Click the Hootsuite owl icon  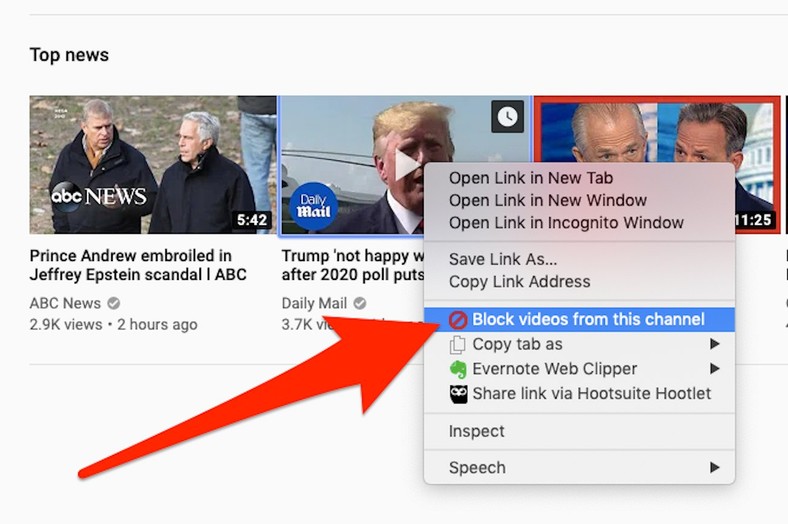click(458, 394)
